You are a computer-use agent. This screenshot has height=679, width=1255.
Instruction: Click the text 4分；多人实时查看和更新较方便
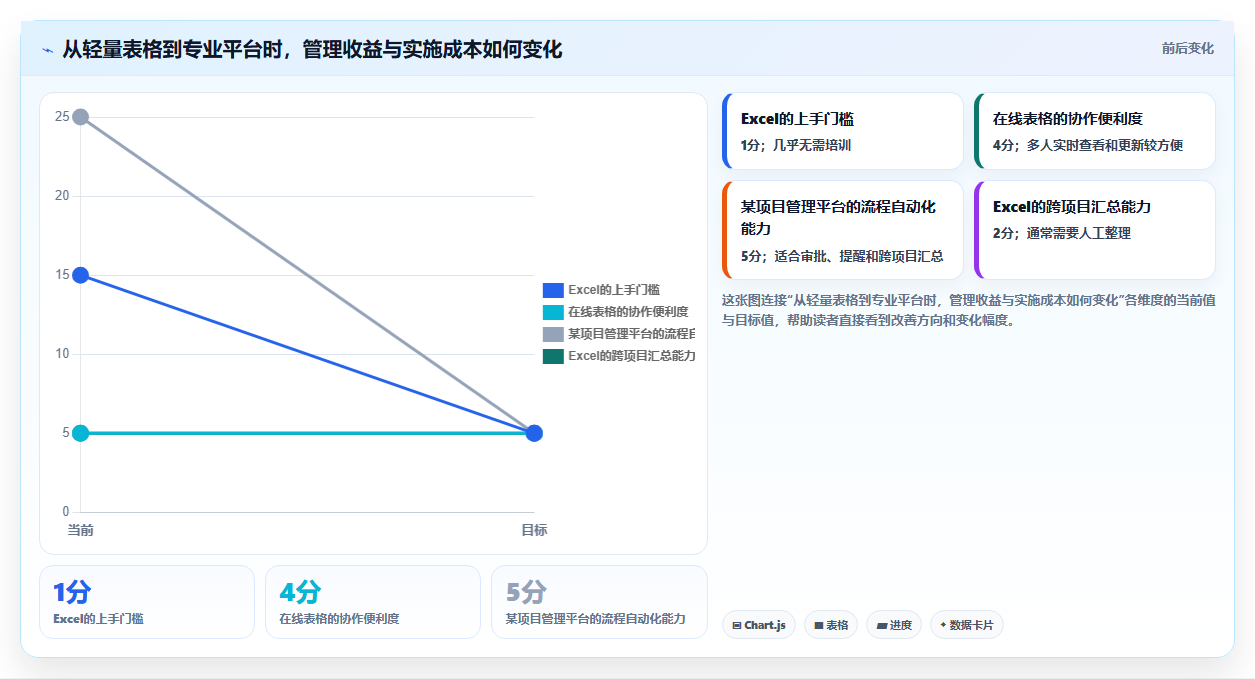tap(1088, 145)
